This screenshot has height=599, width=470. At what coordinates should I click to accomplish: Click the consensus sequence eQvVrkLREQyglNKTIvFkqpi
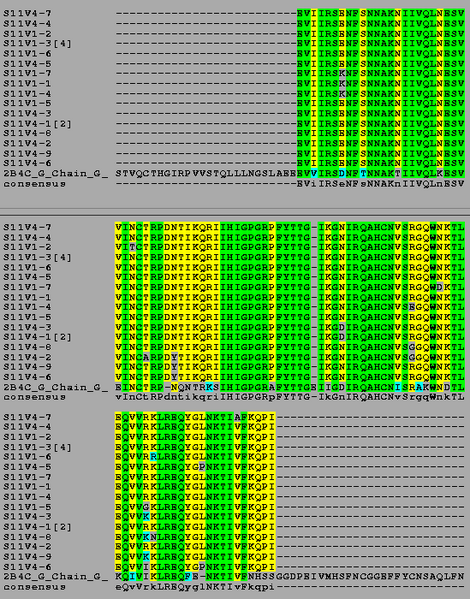click(195, 587)
